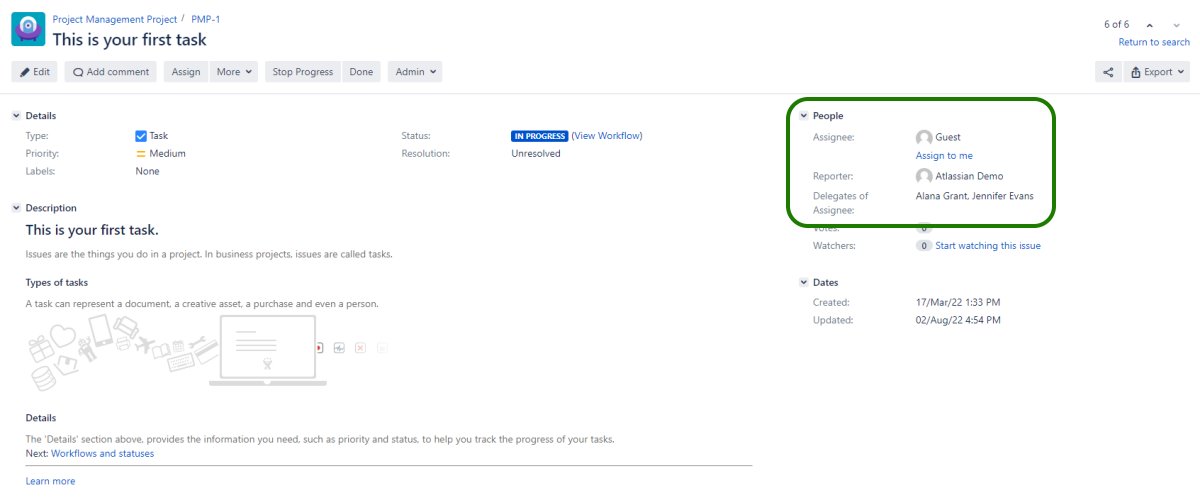Open the Admin dropdown menu
The width and height of the screenshot is (1200, 500).
(x=415, y=72)
